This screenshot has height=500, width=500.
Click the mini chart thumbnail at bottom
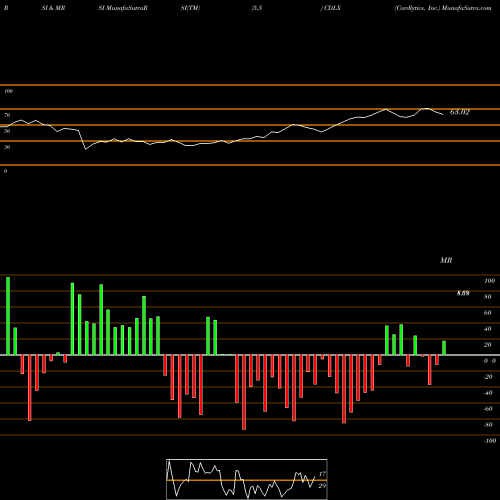pos(247,479)
